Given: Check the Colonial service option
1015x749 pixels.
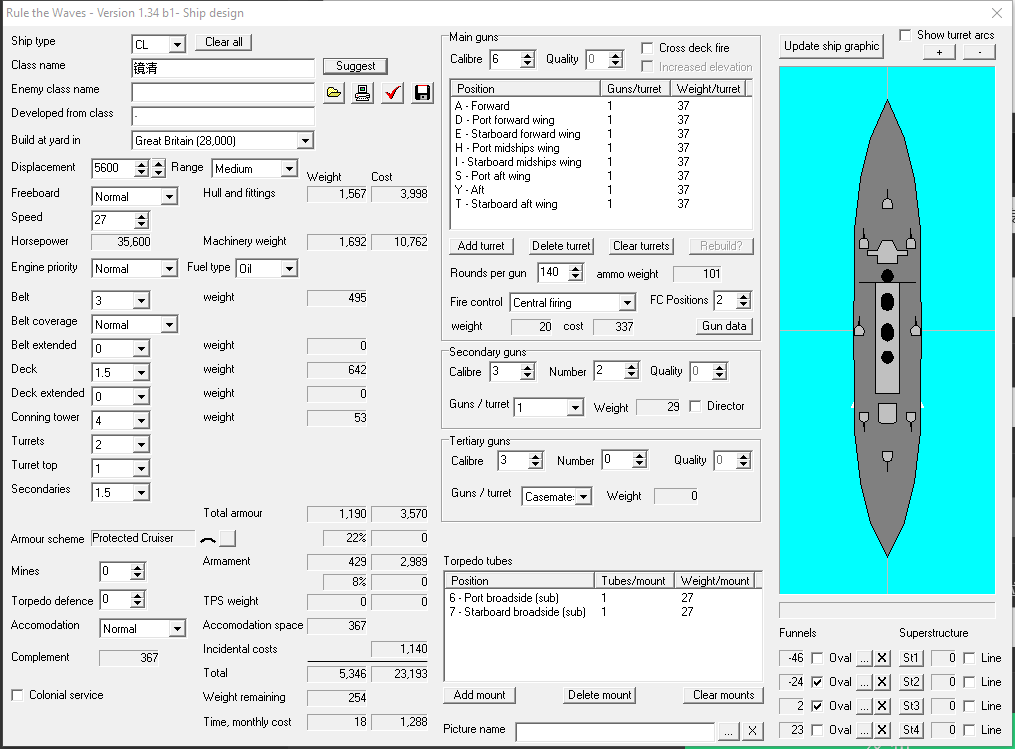Looking at the screenshot, I should tap(17, 695).
